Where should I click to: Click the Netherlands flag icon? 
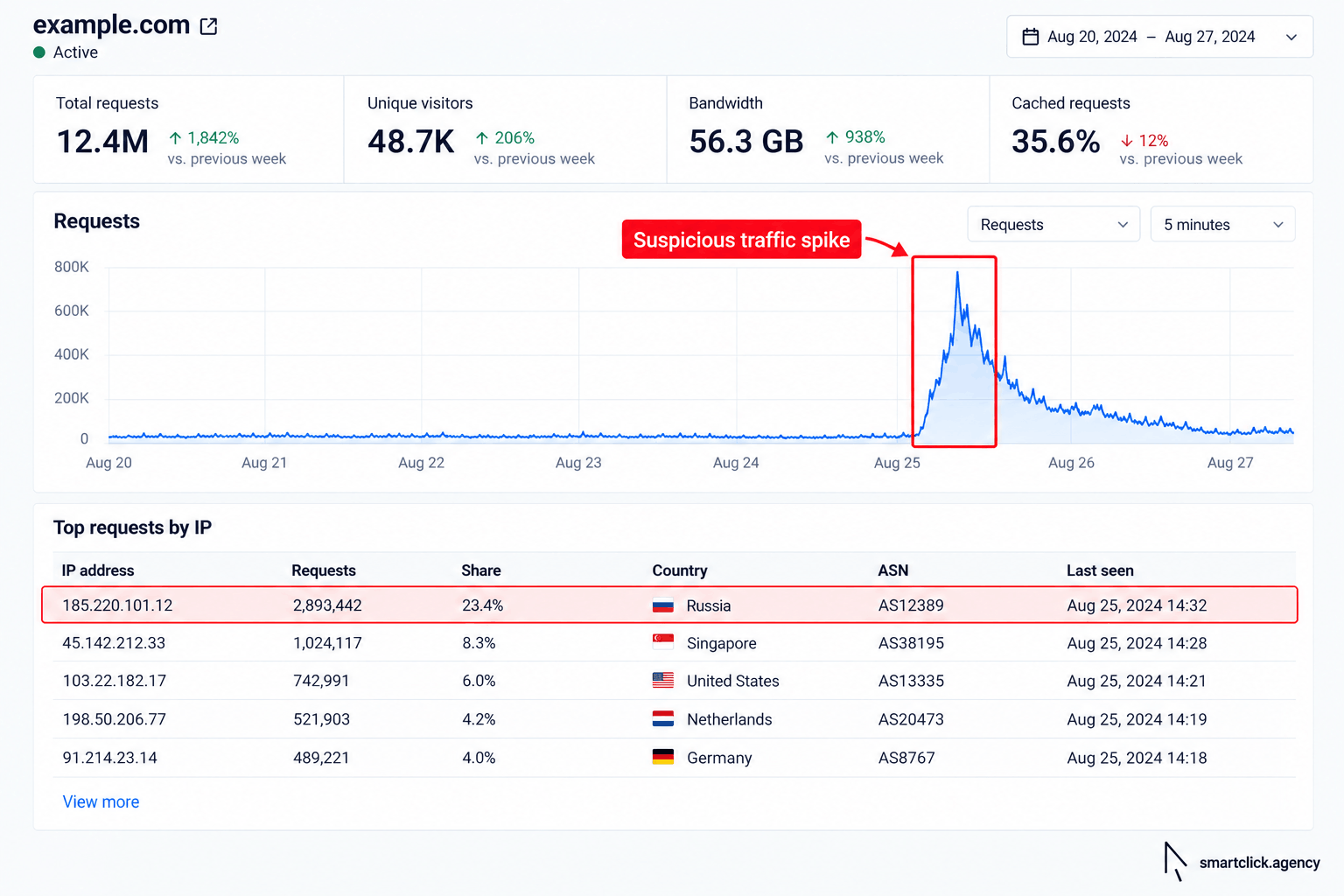pyautogui.click(x=663, y=719)
